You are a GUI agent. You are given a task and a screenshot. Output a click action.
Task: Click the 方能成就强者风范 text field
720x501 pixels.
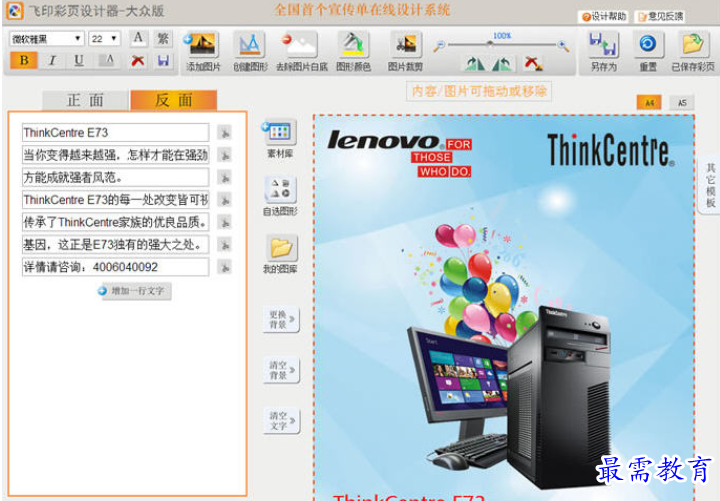116,177
